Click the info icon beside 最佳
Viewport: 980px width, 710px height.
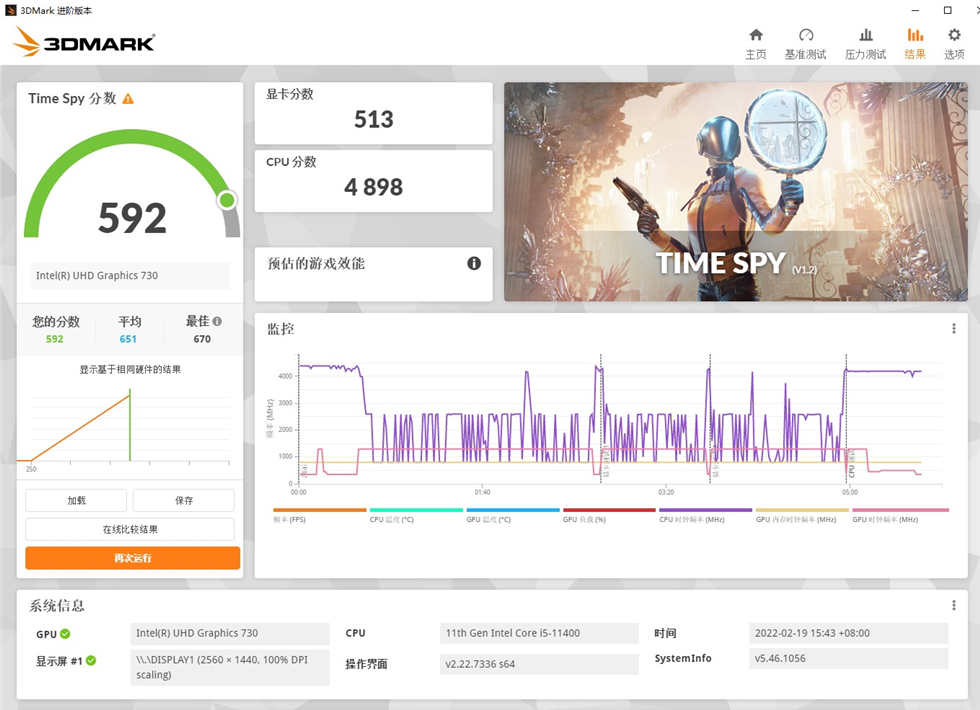click(217, 321)
